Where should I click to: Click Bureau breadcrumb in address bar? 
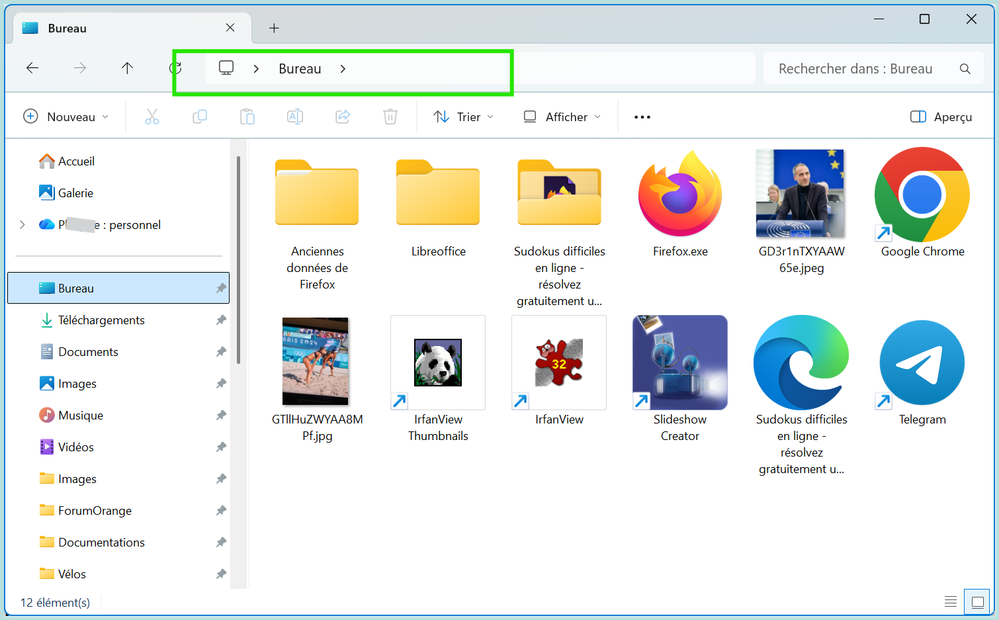click(299, 69)
